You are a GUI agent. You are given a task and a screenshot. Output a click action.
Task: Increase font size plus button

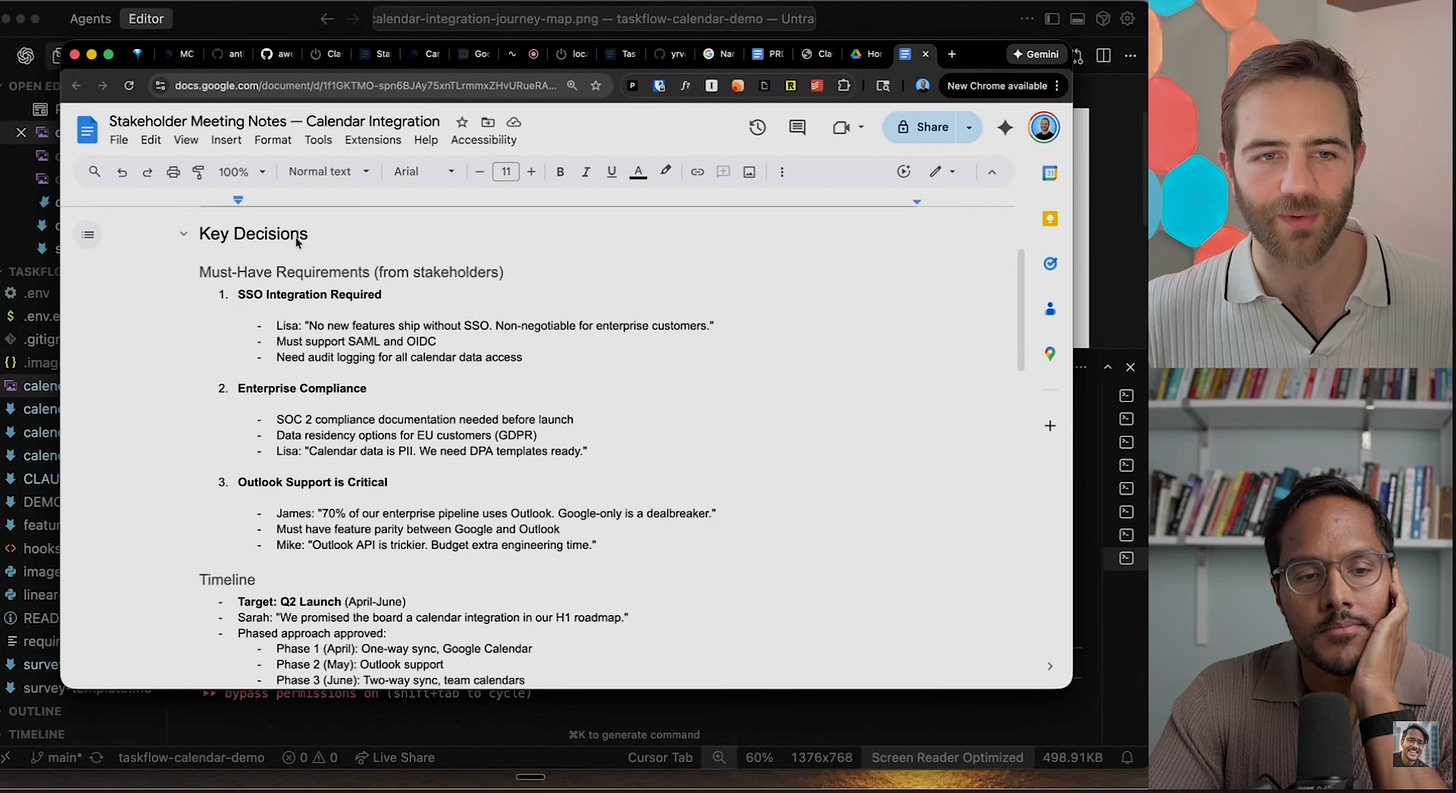(531, 172)
